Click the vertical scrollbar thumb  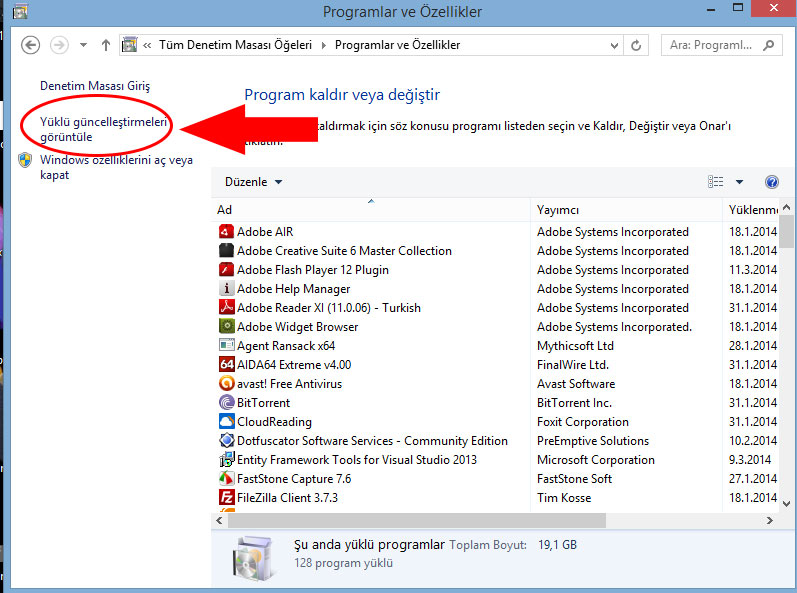point(786,230)
